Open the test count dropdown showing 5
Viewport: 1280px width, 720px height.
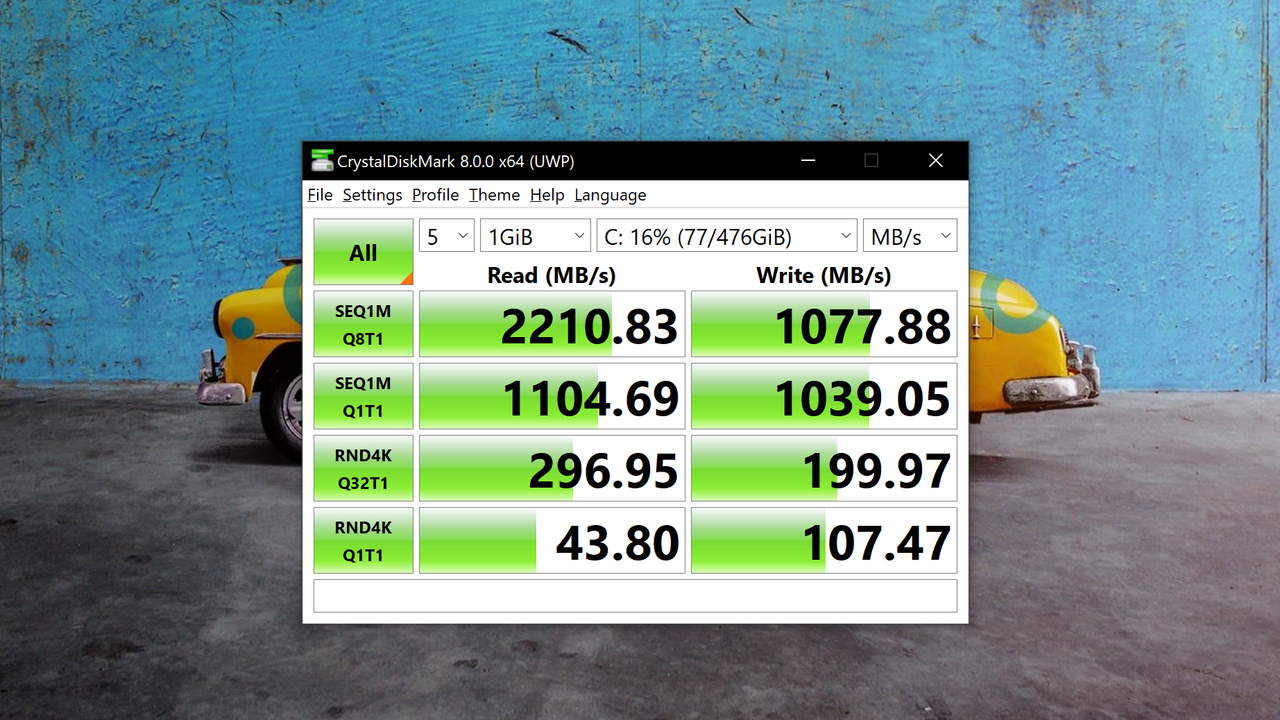pos(447,236)
